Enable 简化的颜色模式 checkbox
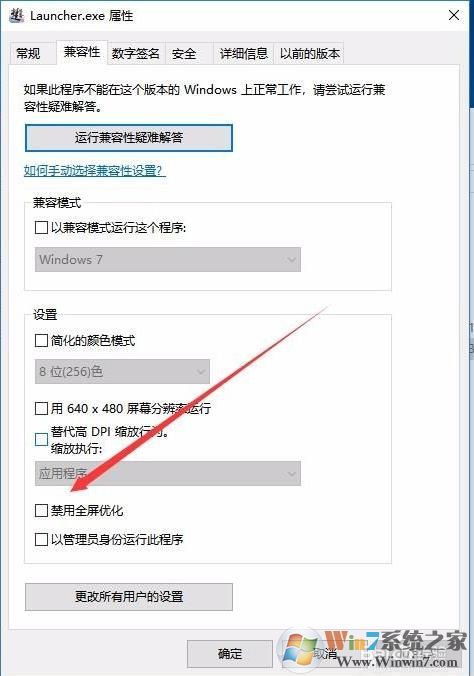The image size is (474, 676). [x=41, y=341]
